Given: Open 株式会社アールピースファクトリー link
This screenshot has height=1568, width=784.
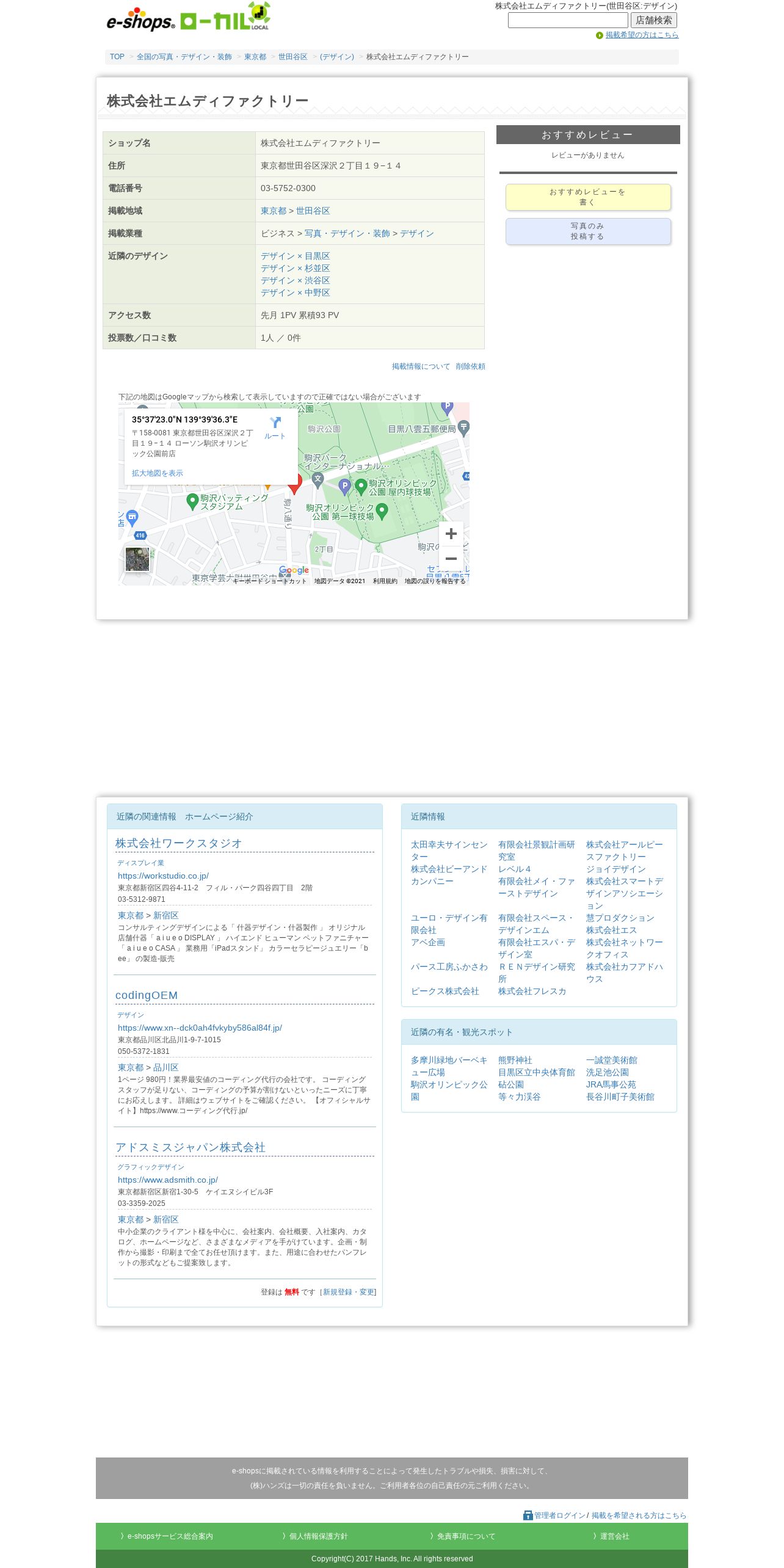Looking at the screenshot, I should coord(625,851).
